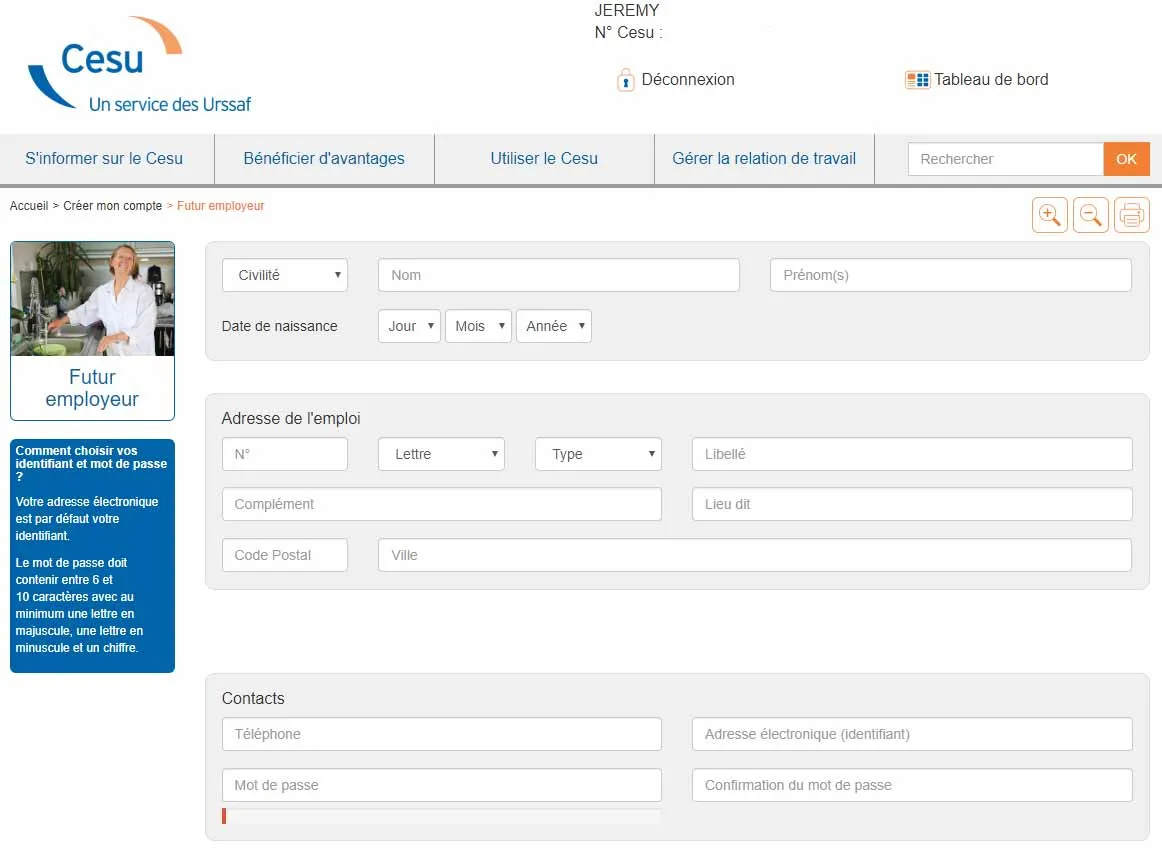
Task: Open the Utiliser le Cesu menu
Action: 543,158
